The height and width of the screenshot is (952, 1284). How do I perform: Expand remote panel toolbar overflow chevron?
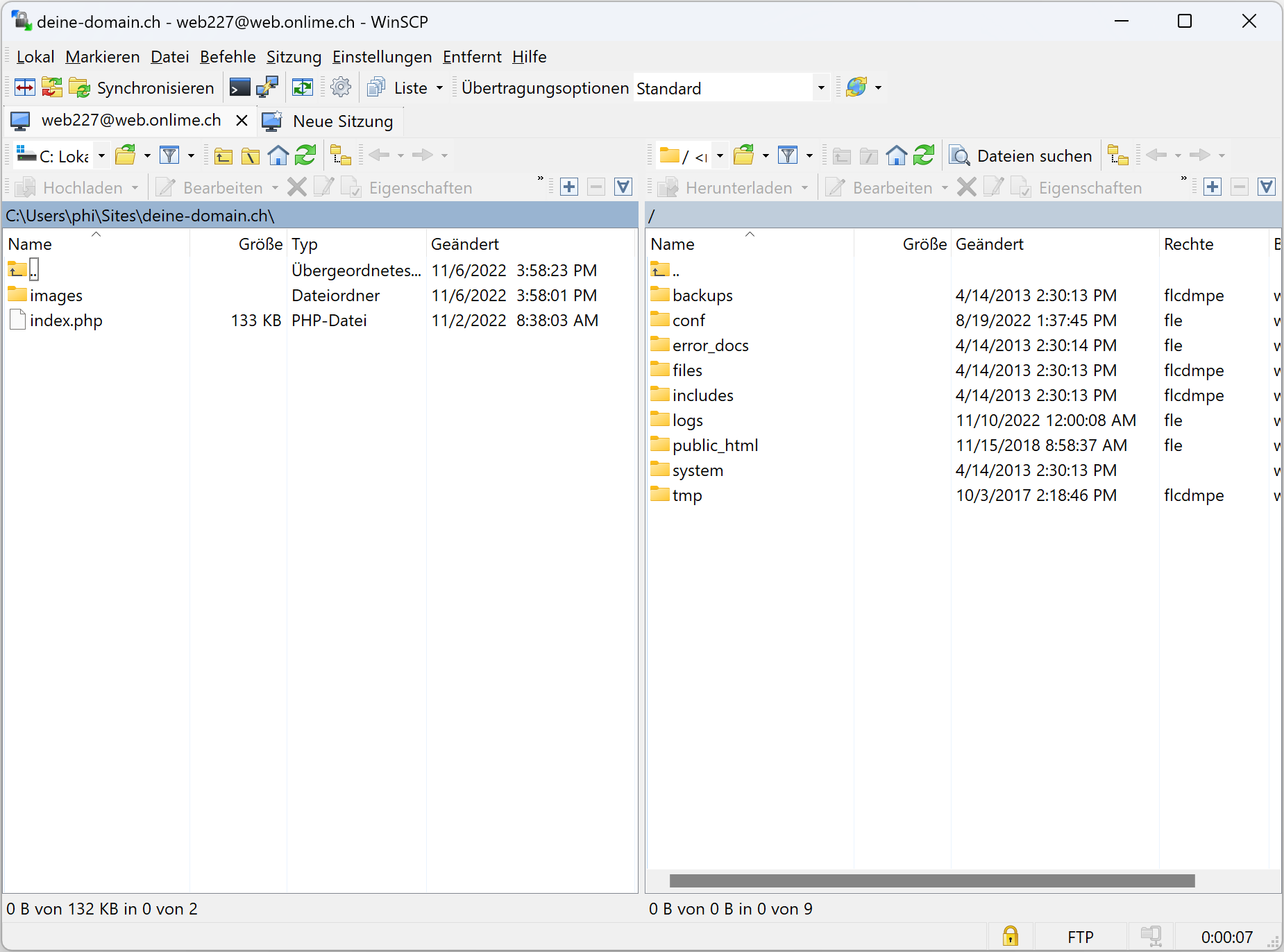pos(1183,179)
